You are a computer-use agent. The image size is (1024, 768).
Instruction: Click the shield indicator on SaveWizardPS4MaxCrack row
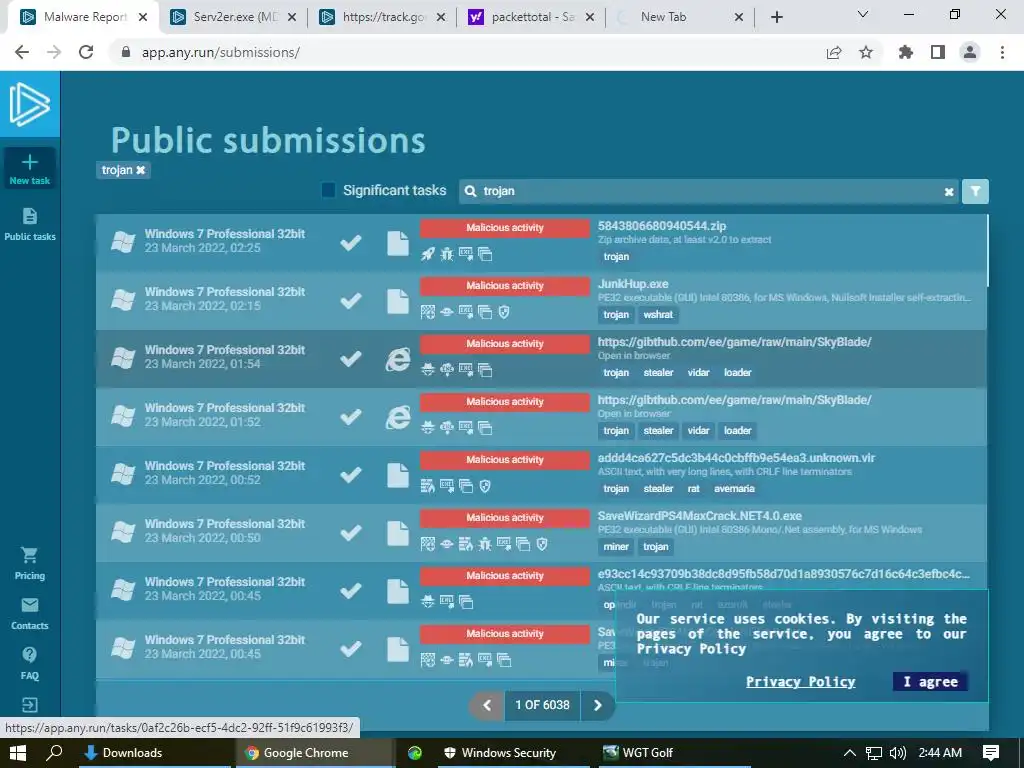pos(542,544)
